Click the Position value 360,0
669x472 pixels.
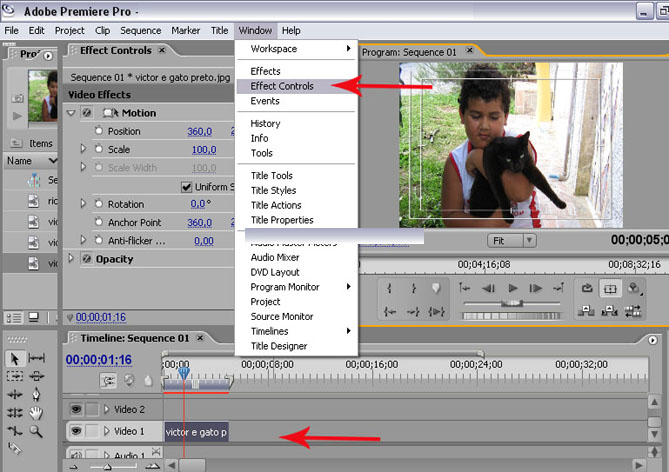[x=199, y=132]
